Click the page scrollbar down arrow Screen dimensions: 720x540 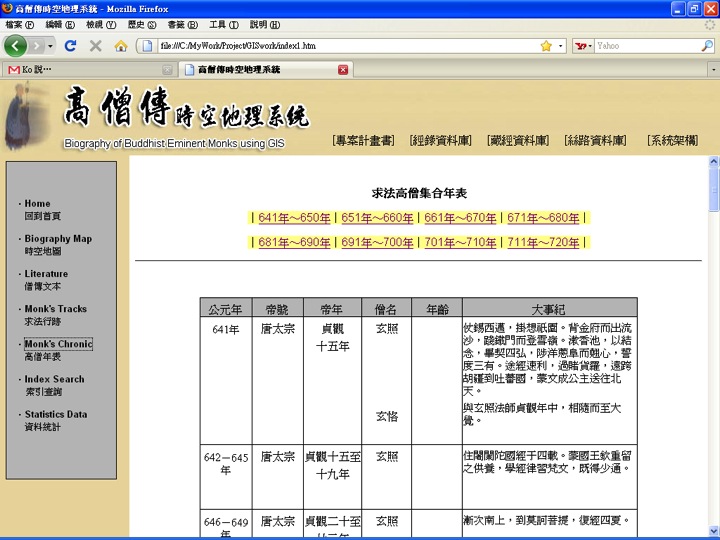tap(714, 530)
